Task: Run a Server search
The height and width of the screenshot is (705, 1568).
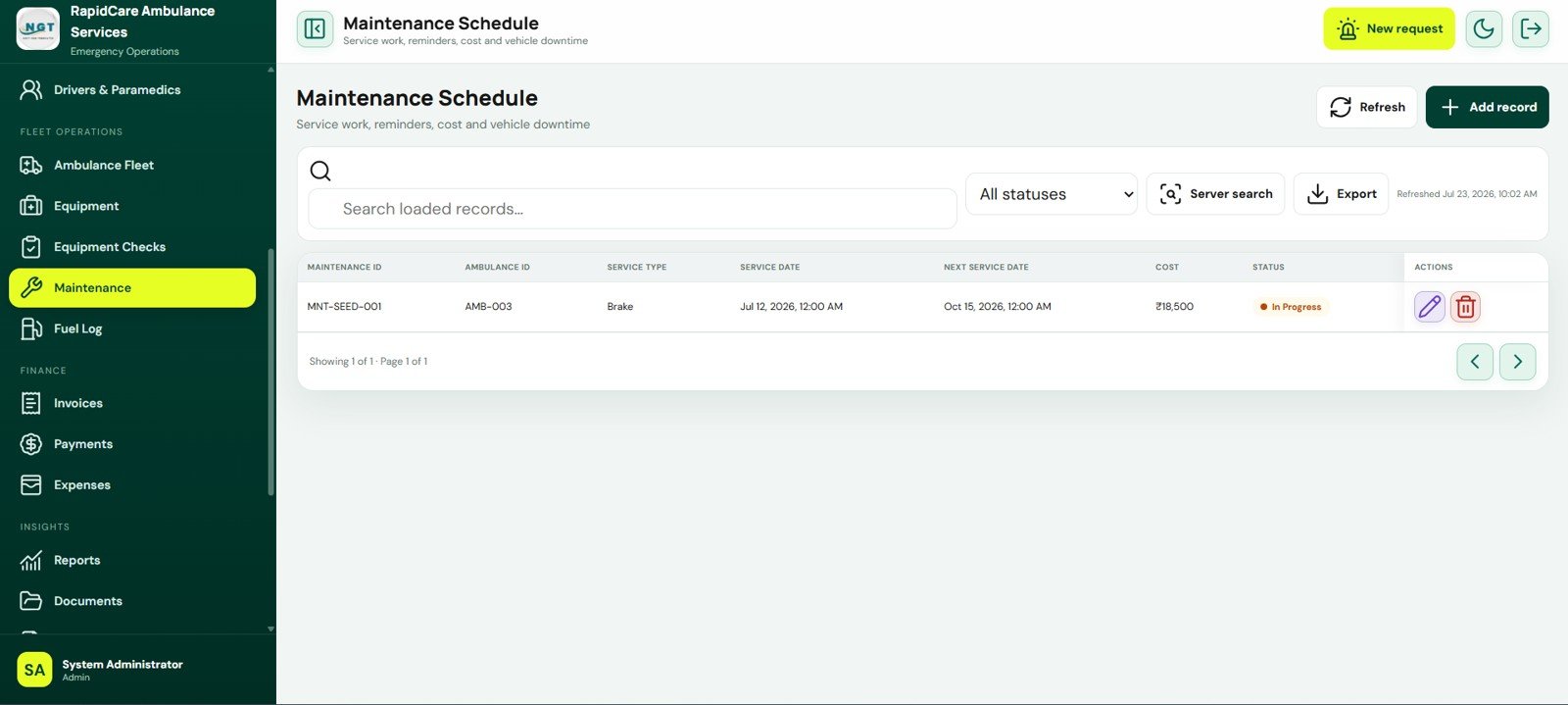Action: [1215, 194]
